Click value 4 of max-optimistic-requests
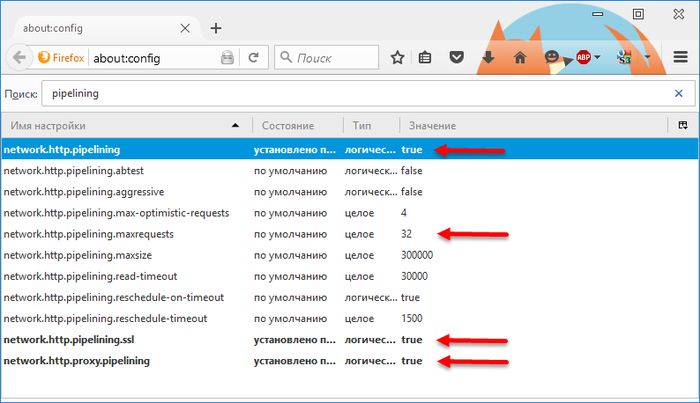Screen dimensions: 700x403 tap(404, 213)
